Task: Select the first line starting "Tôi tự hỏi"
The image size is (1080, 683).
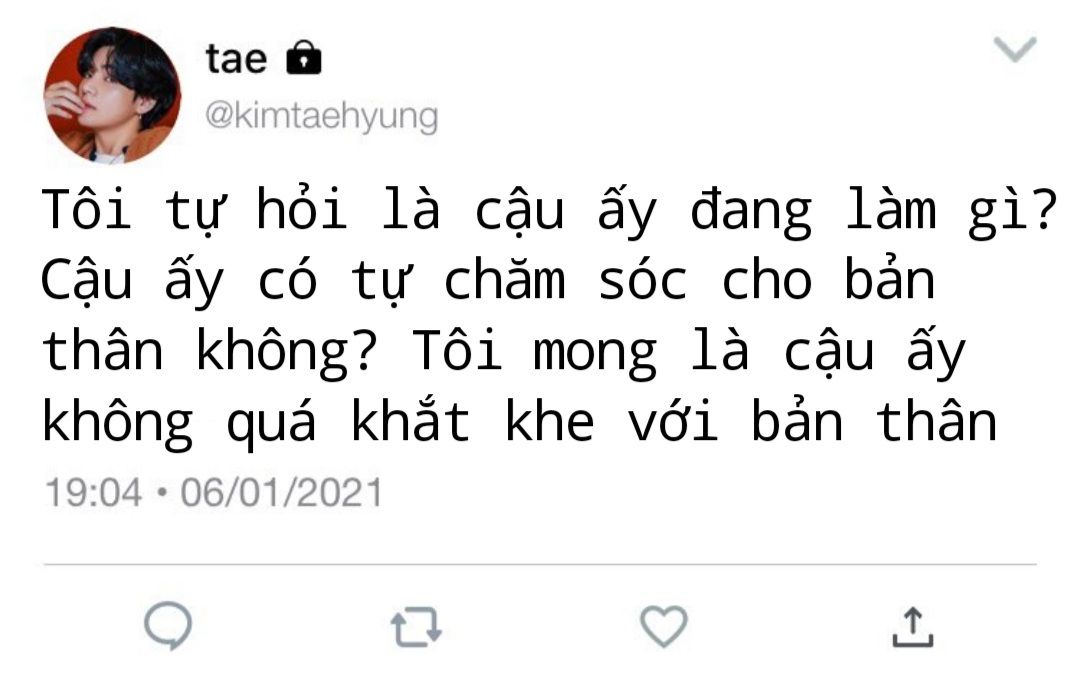Action: [549, 211]
